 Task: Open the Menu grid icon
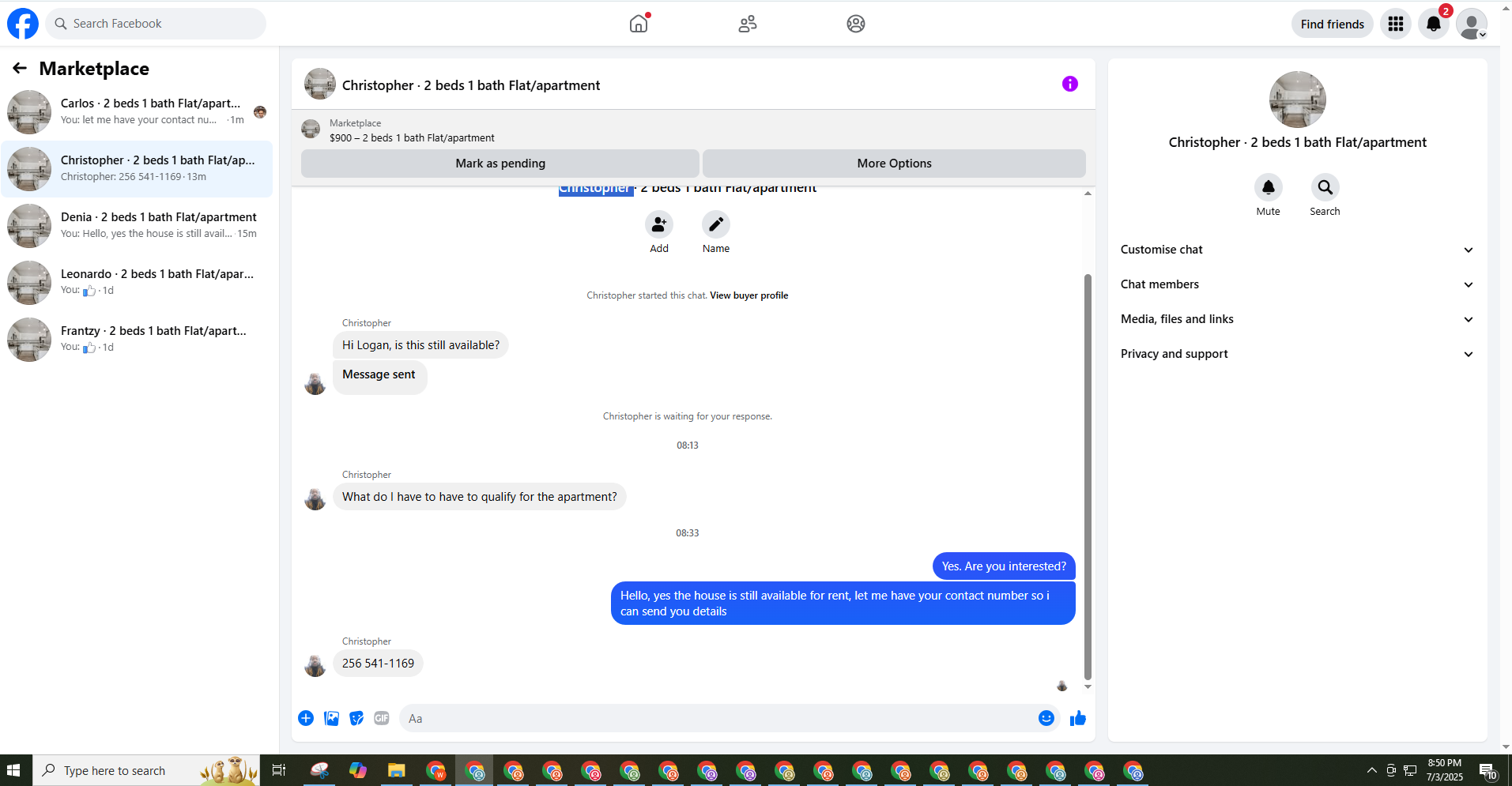1396,24
